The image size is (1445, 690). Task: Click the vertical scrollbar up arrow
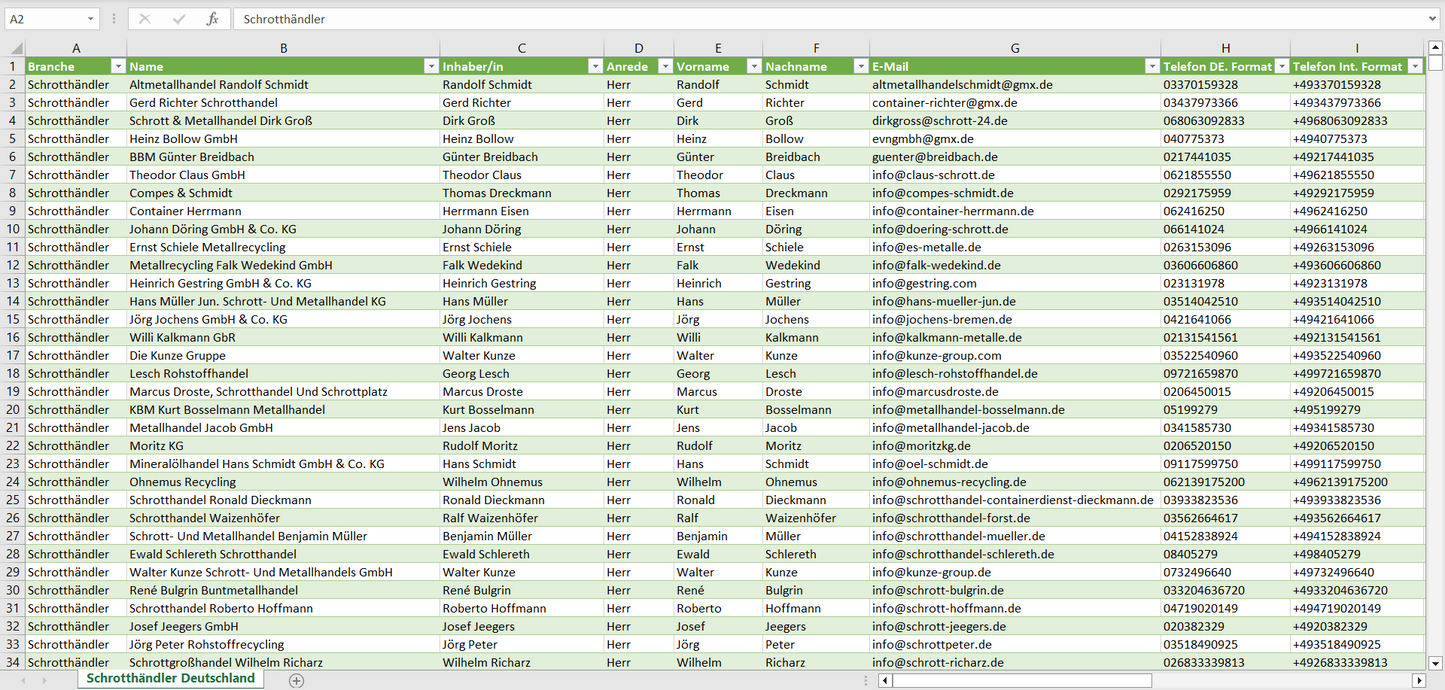[1436, 48]
